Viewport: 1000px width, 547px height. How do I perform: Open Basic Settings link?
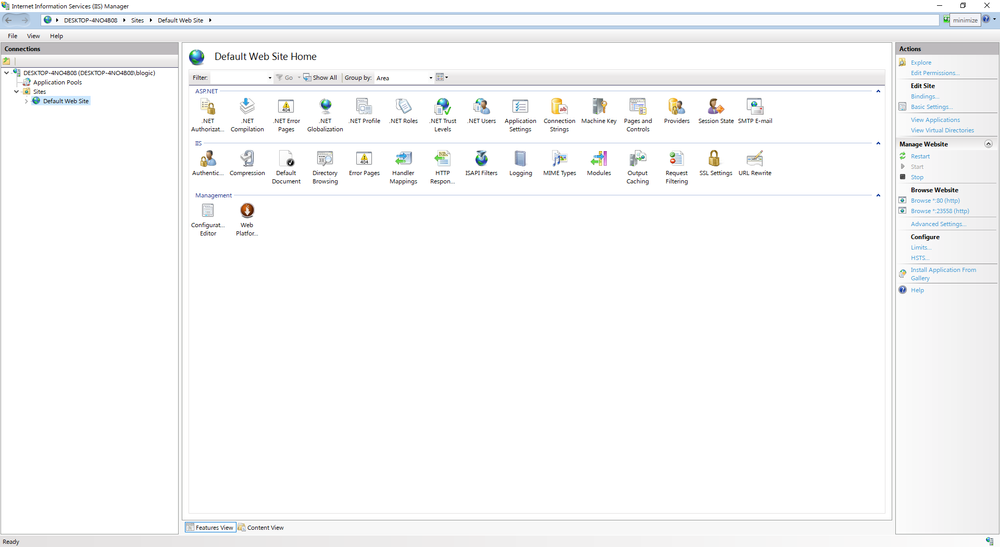tap(931, 106)
